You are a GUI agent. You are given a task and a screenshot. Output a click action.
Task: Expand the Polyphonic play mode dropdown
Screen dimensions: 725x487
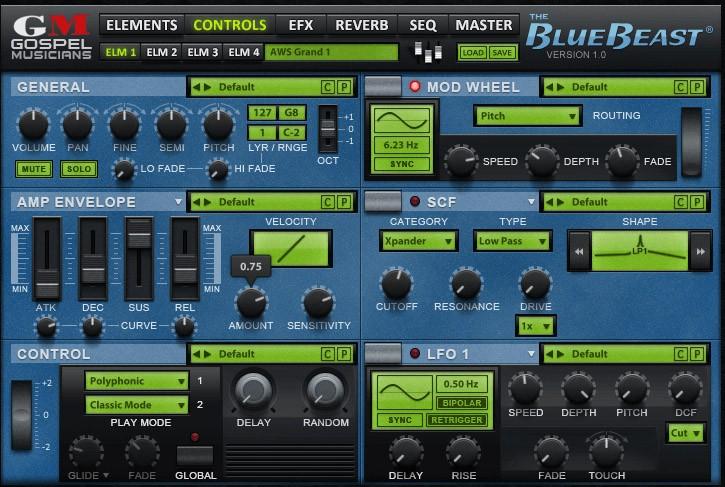[x=136, y=381]
